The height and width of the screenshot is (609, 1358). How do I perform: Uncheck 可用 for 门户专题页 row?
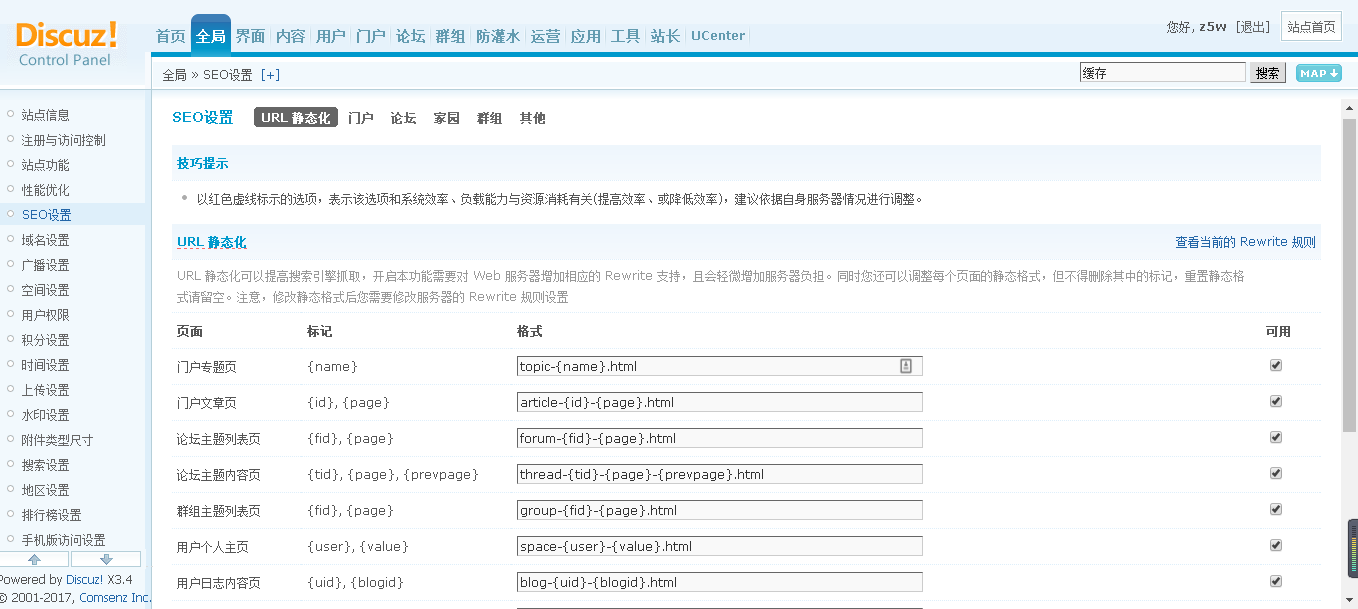(1275, 366)
